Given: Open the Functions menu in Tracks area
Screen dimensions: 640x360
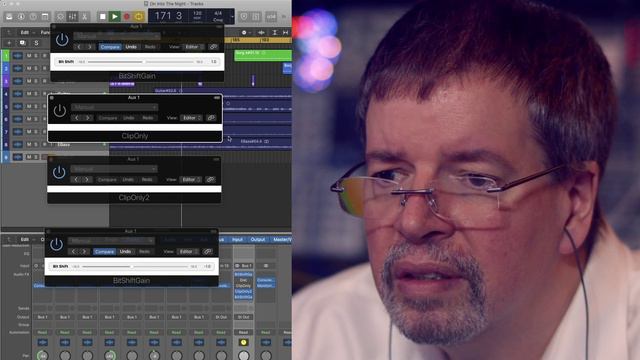Looking at the screenshot, I should coord(45,32).
